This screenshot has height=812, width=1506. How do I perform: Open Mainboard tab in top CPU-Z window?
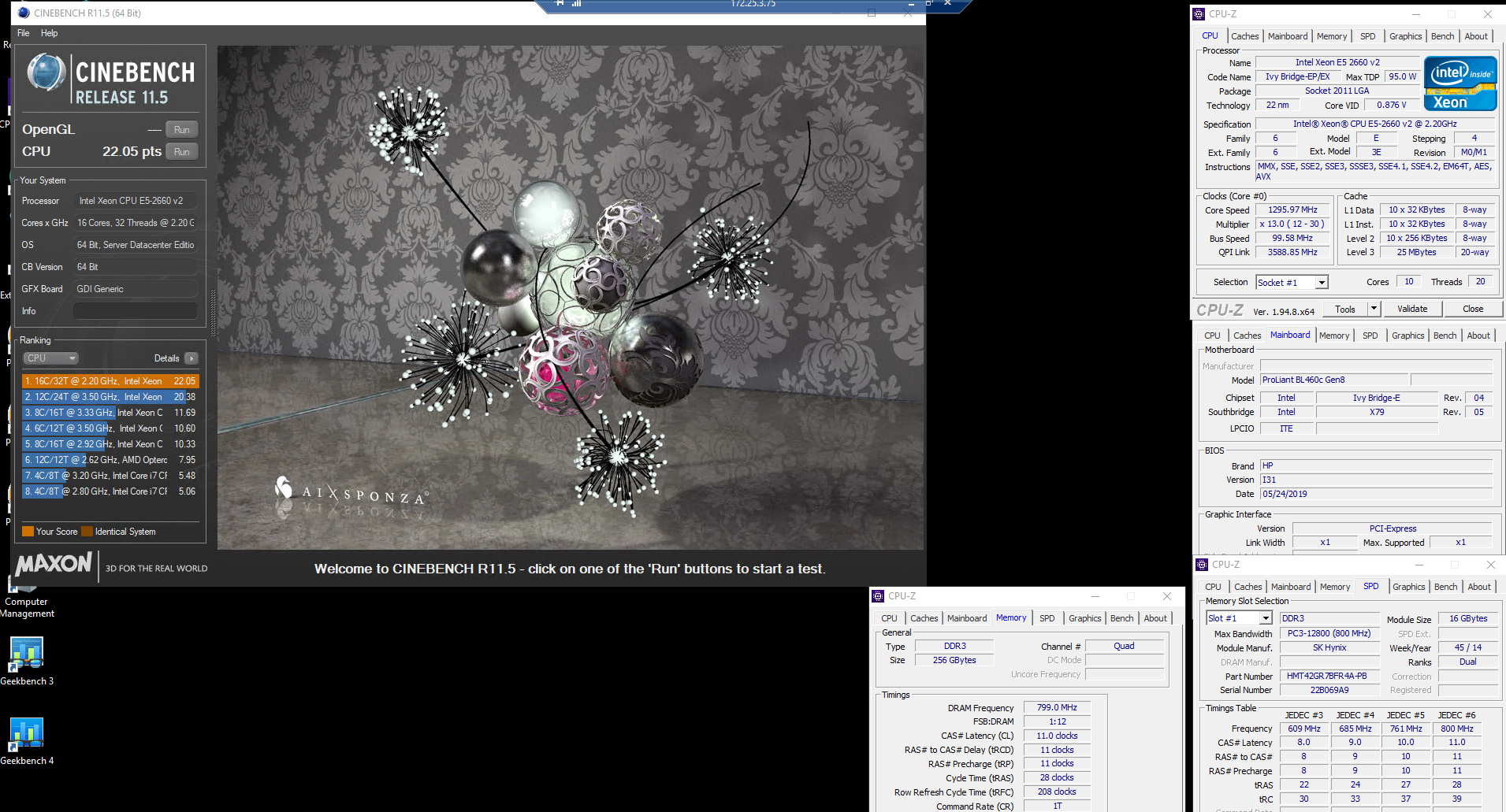click(1288, 36)
